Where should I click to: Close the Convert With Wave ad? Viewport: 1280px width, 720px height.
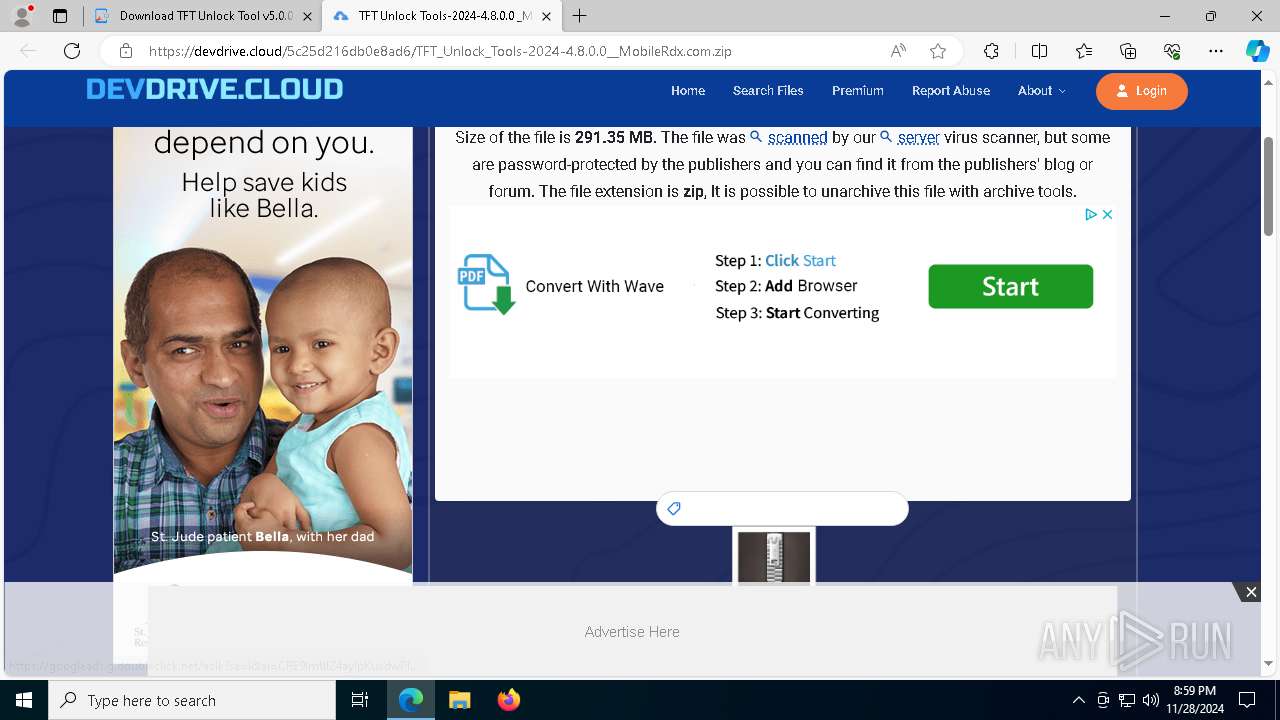click(x=1107, y=214)
